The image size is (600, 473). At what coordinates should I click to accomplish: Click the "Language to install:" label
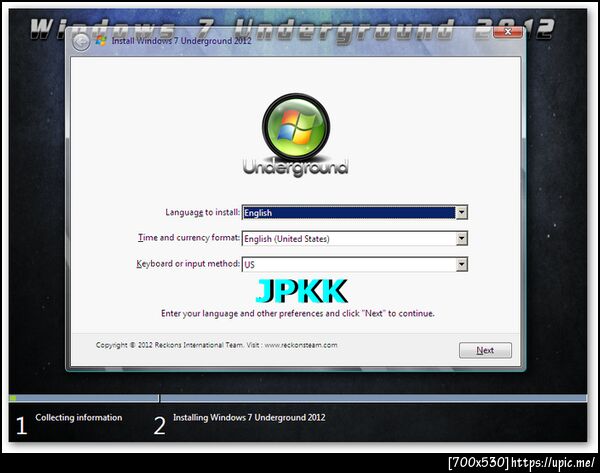tap(202, 212)
